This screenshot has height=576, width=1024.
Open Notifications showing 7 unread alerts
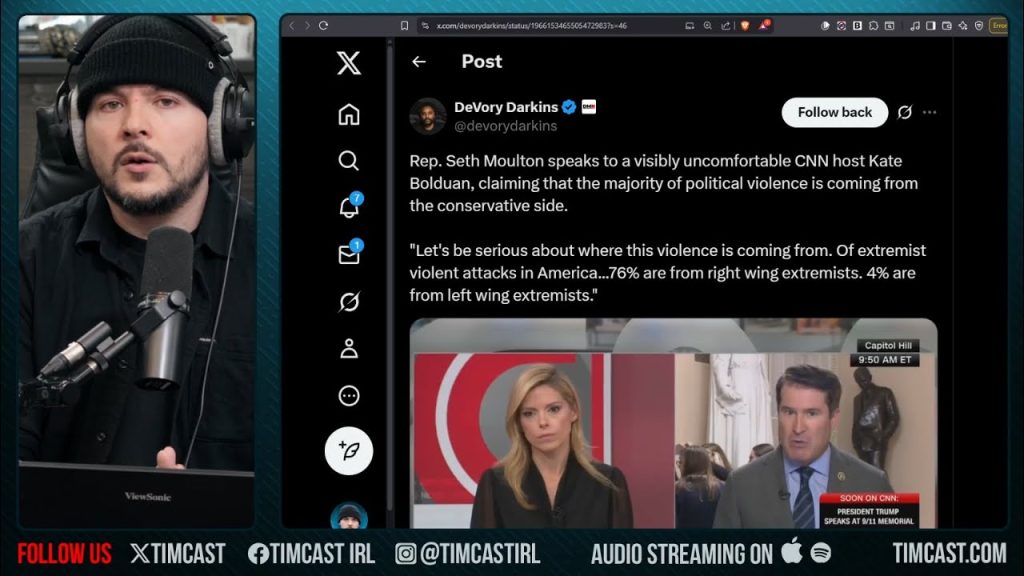[348, 207]
